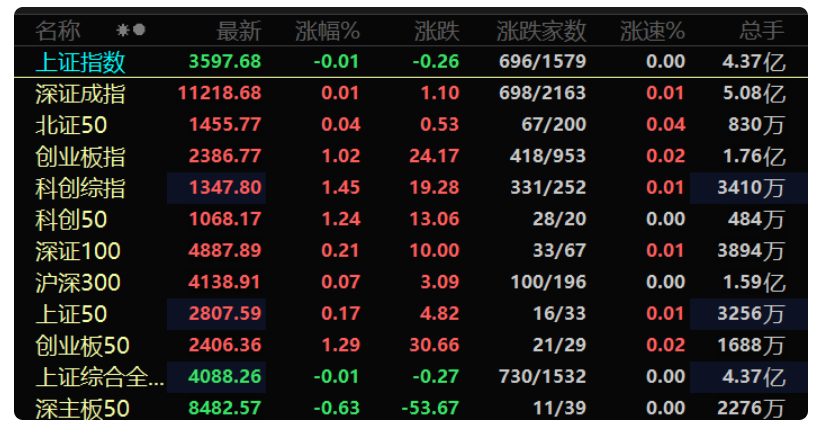
Task: Open the 深证成指 index
Action: click(80, 94)
